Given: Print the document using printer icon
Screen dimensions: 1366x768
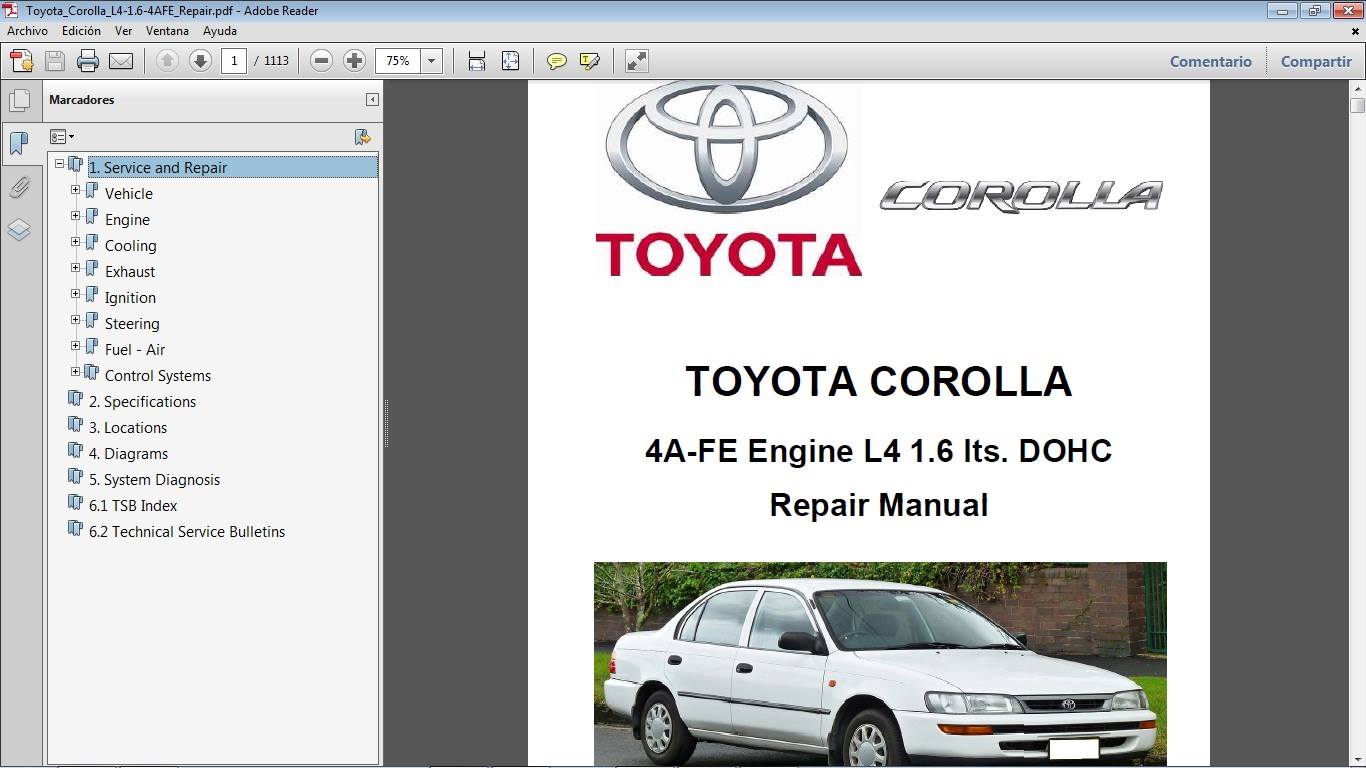Looking at the screenshot, I should pos(88,61).
